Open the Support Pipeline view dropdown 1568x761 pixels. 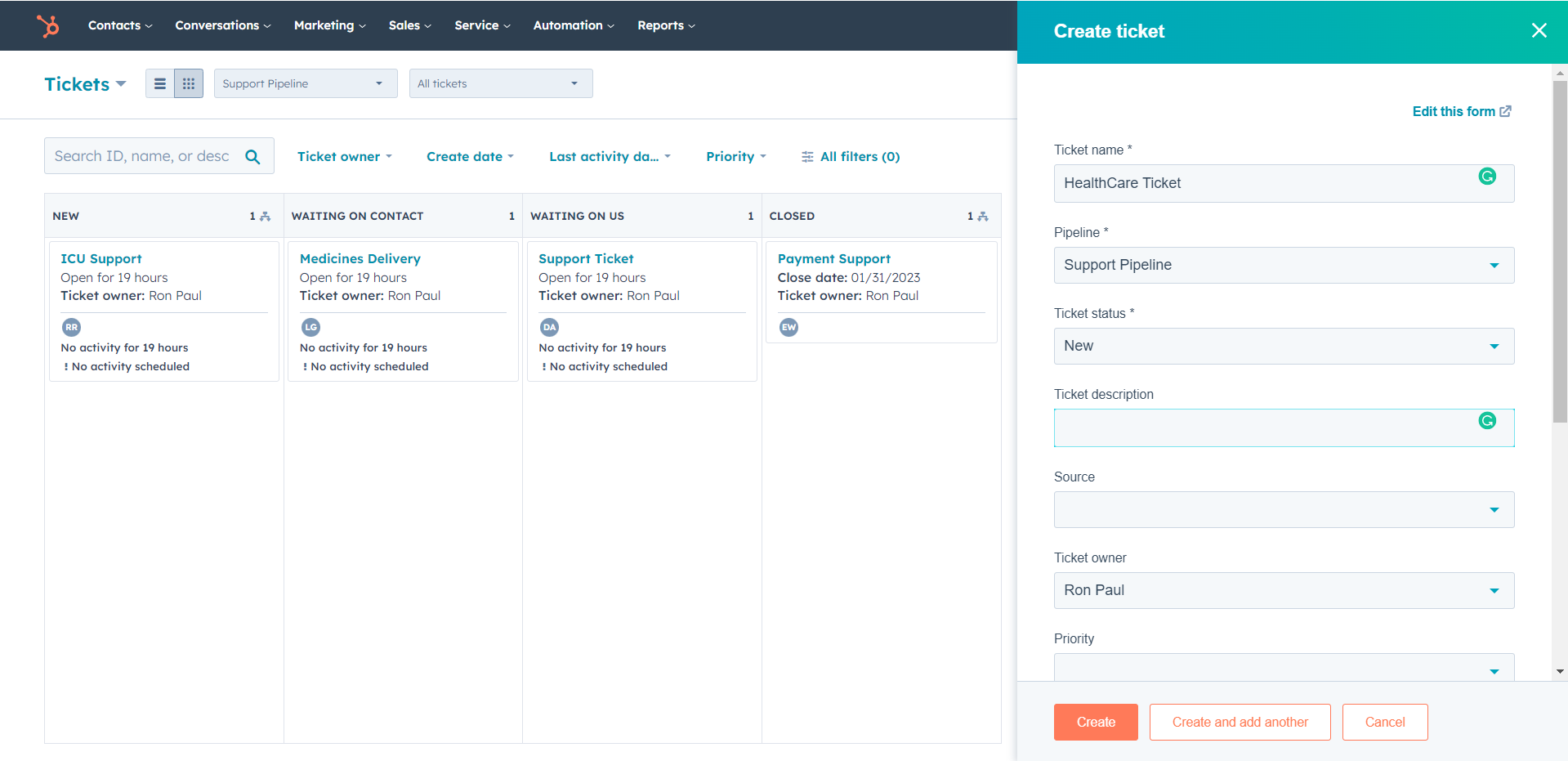tap(305, 83)
